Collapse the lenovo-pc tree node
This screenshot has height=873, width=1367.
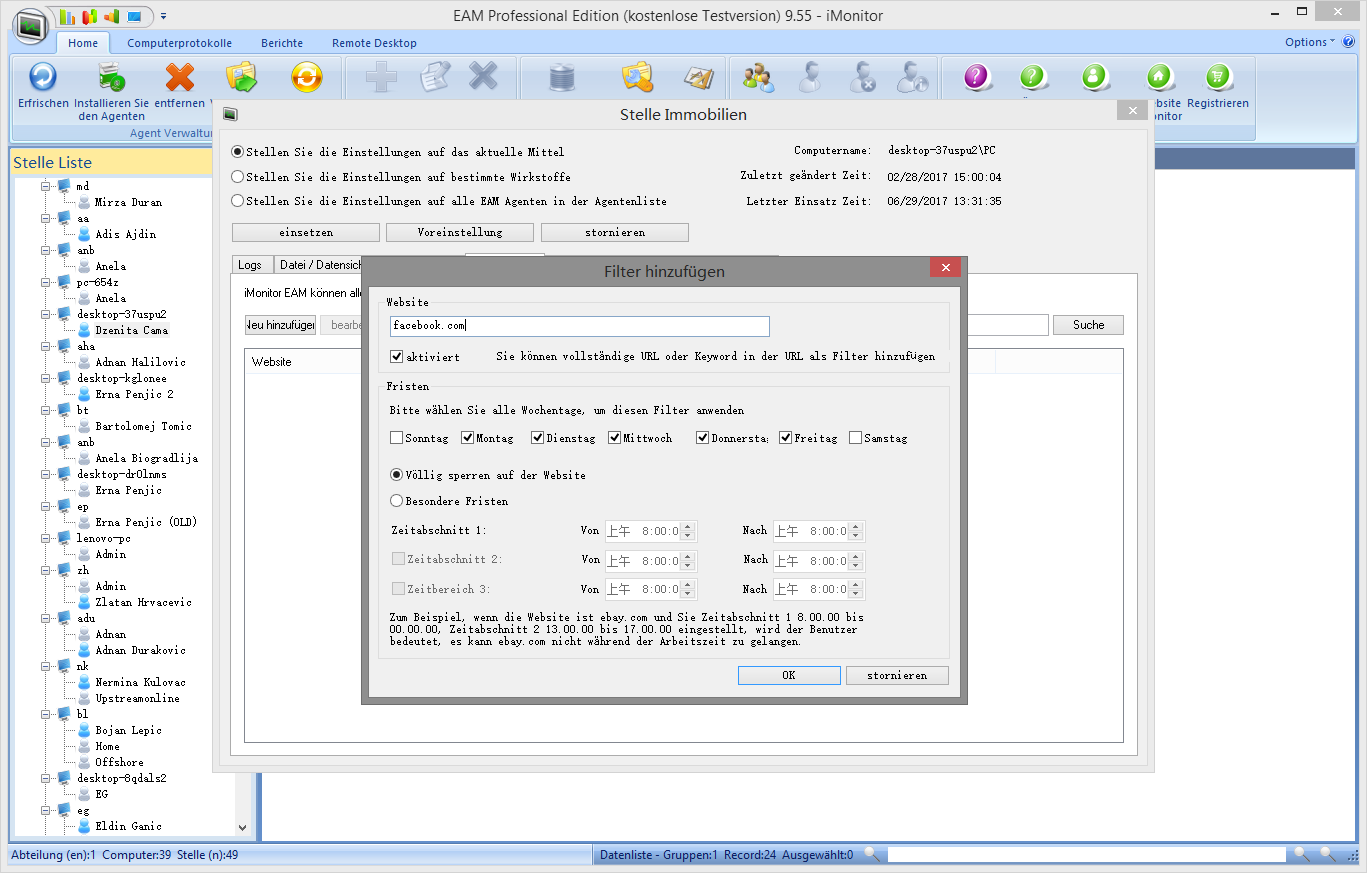coord(45,538)
